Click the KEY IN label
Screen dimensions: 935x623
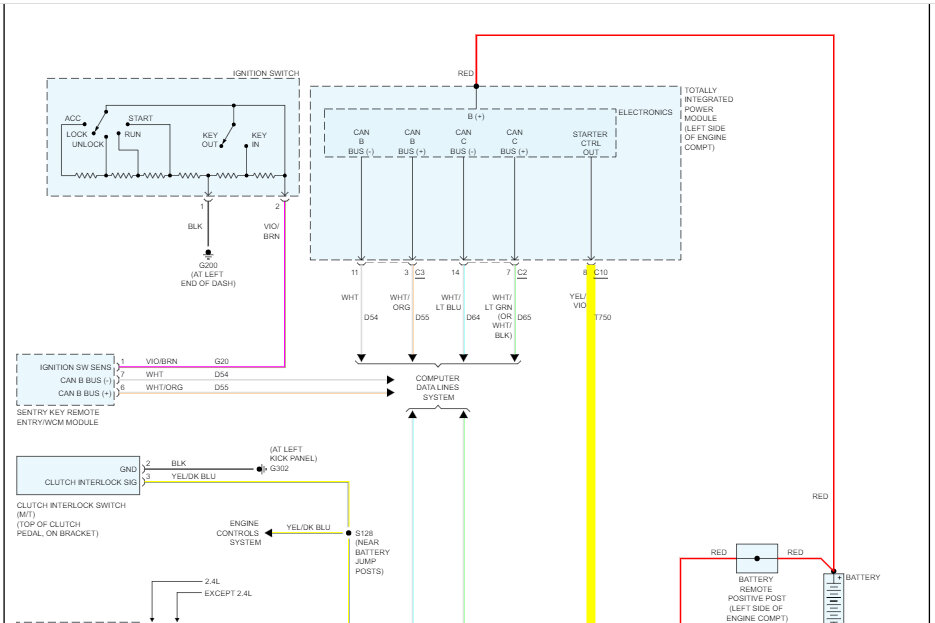[x=259, y=140]
